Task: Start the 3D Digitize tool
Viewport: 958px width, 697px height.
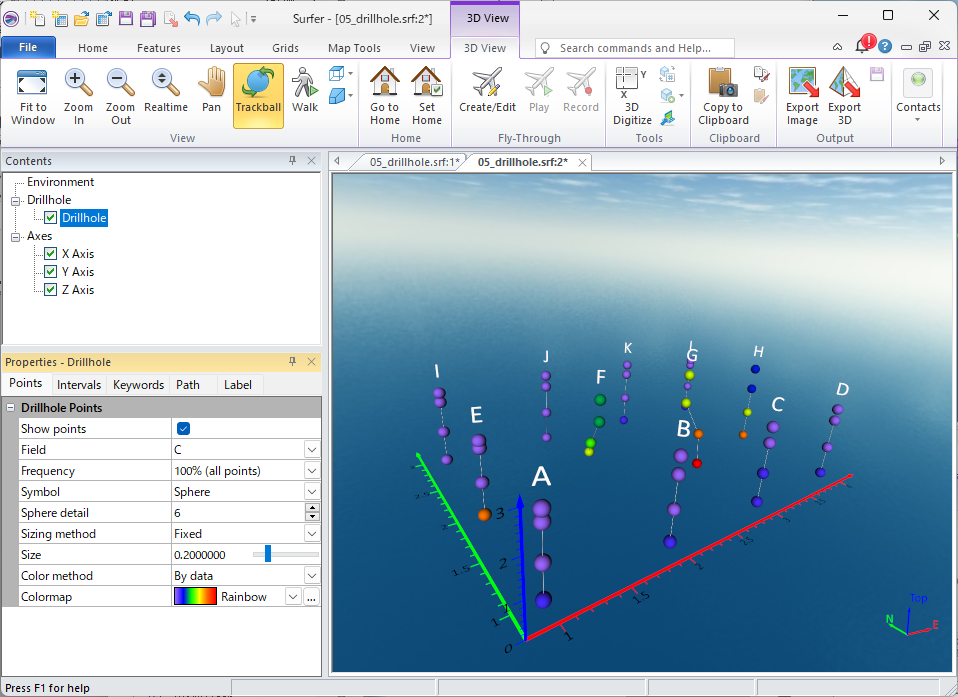Action: 631,95
